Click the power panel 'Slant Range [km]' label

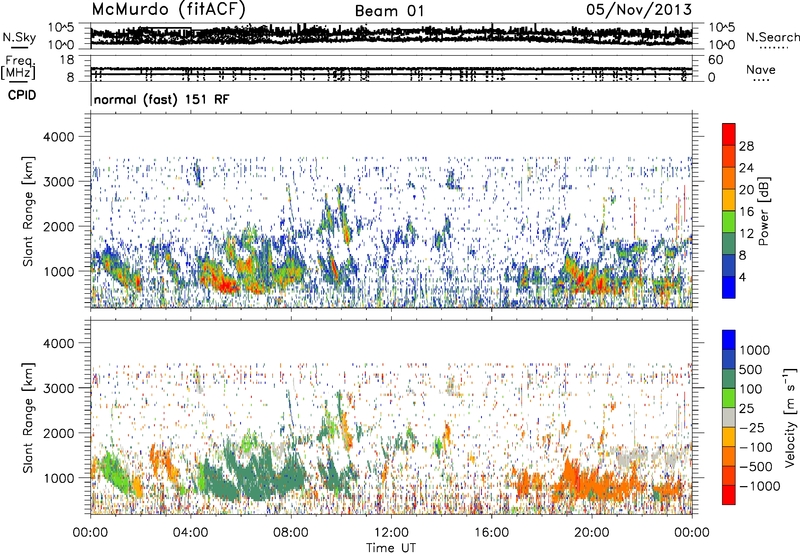click(x=28, y=211)
